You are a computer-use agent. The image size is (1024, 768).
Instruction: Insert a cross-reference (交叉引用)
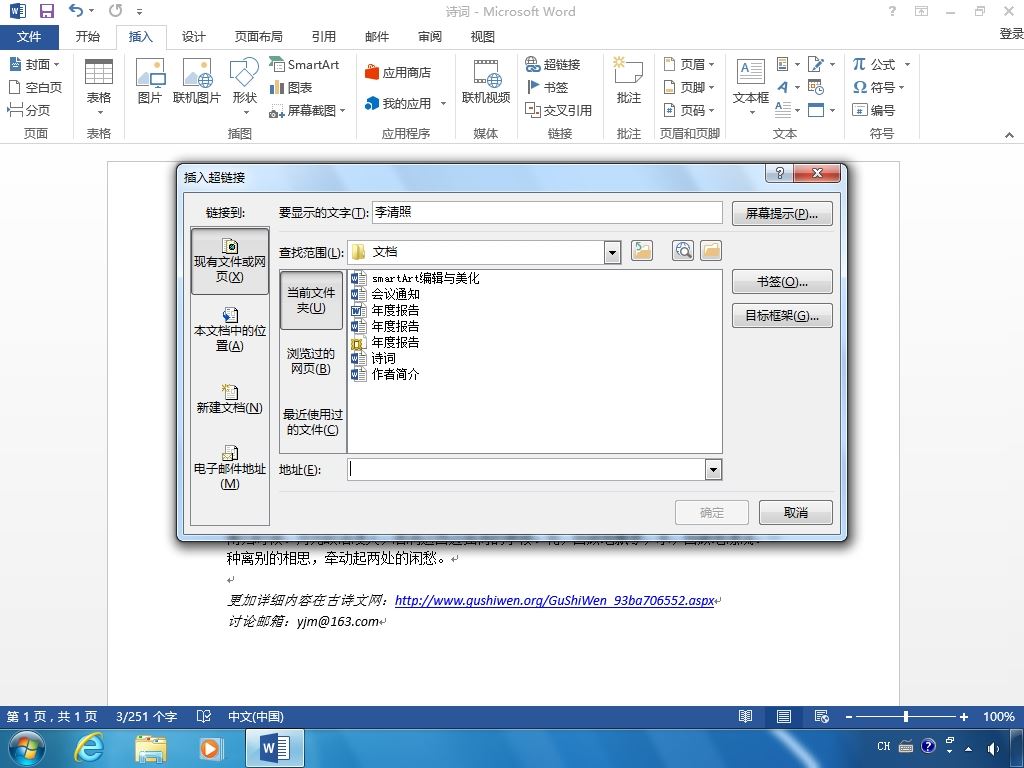point(558,110)
